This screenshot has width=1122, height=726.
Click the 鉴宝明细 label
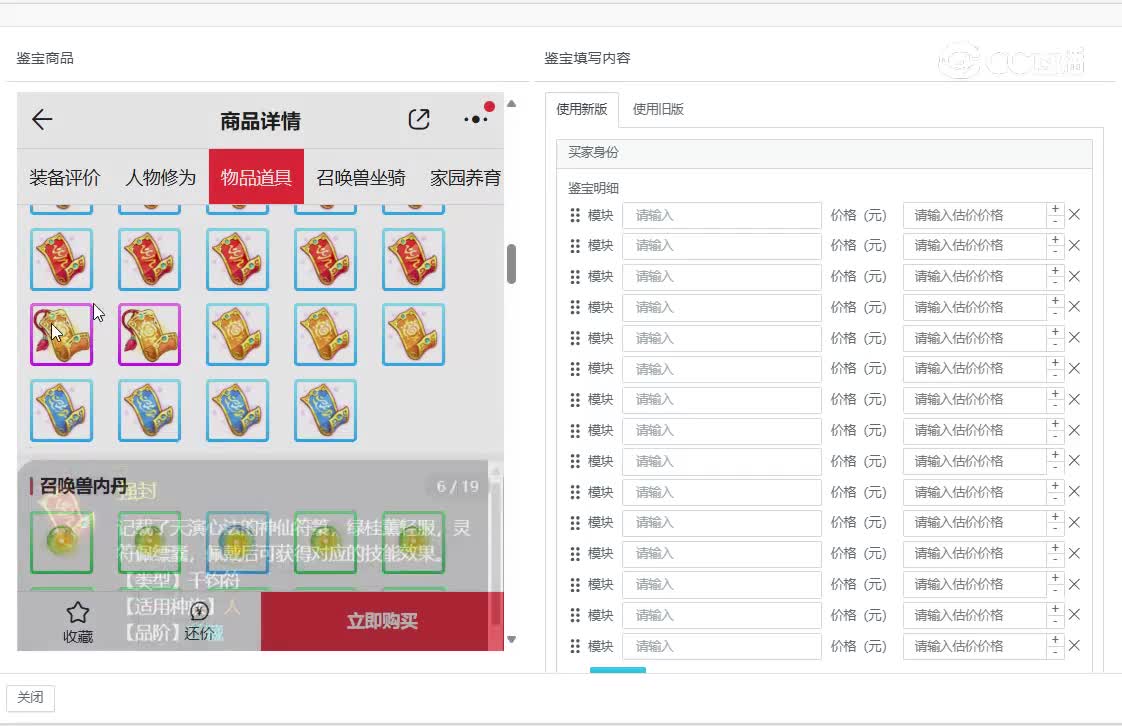(593, 188)
